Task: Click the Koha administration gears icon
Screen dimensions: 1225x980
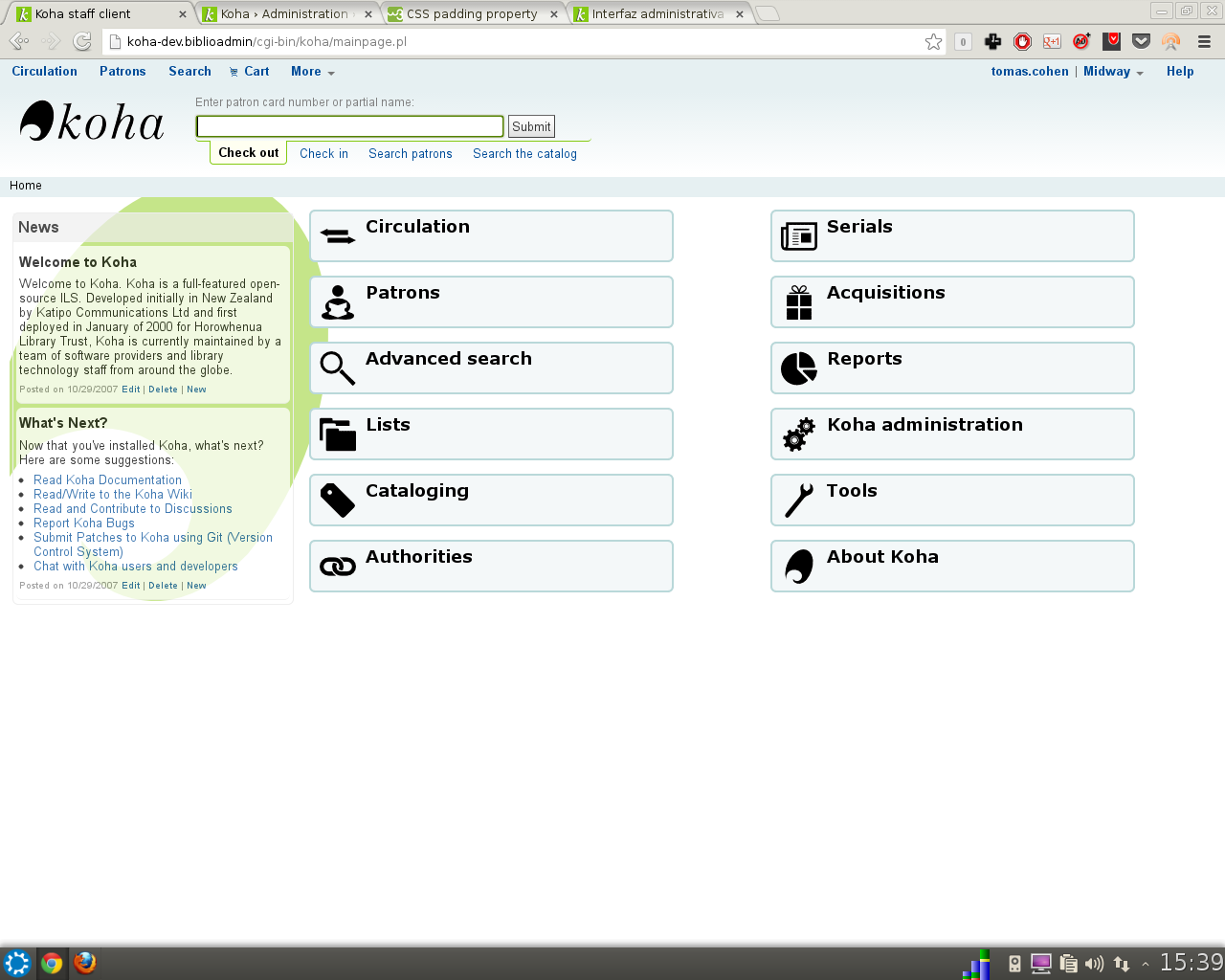Action: [799, 434]
